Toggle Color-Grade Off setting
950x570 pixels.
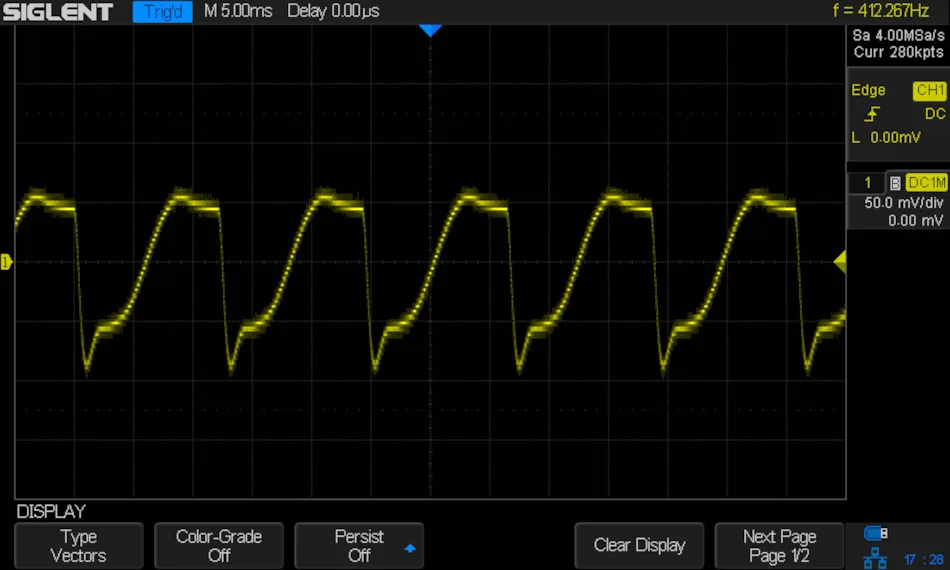point(219,545)
